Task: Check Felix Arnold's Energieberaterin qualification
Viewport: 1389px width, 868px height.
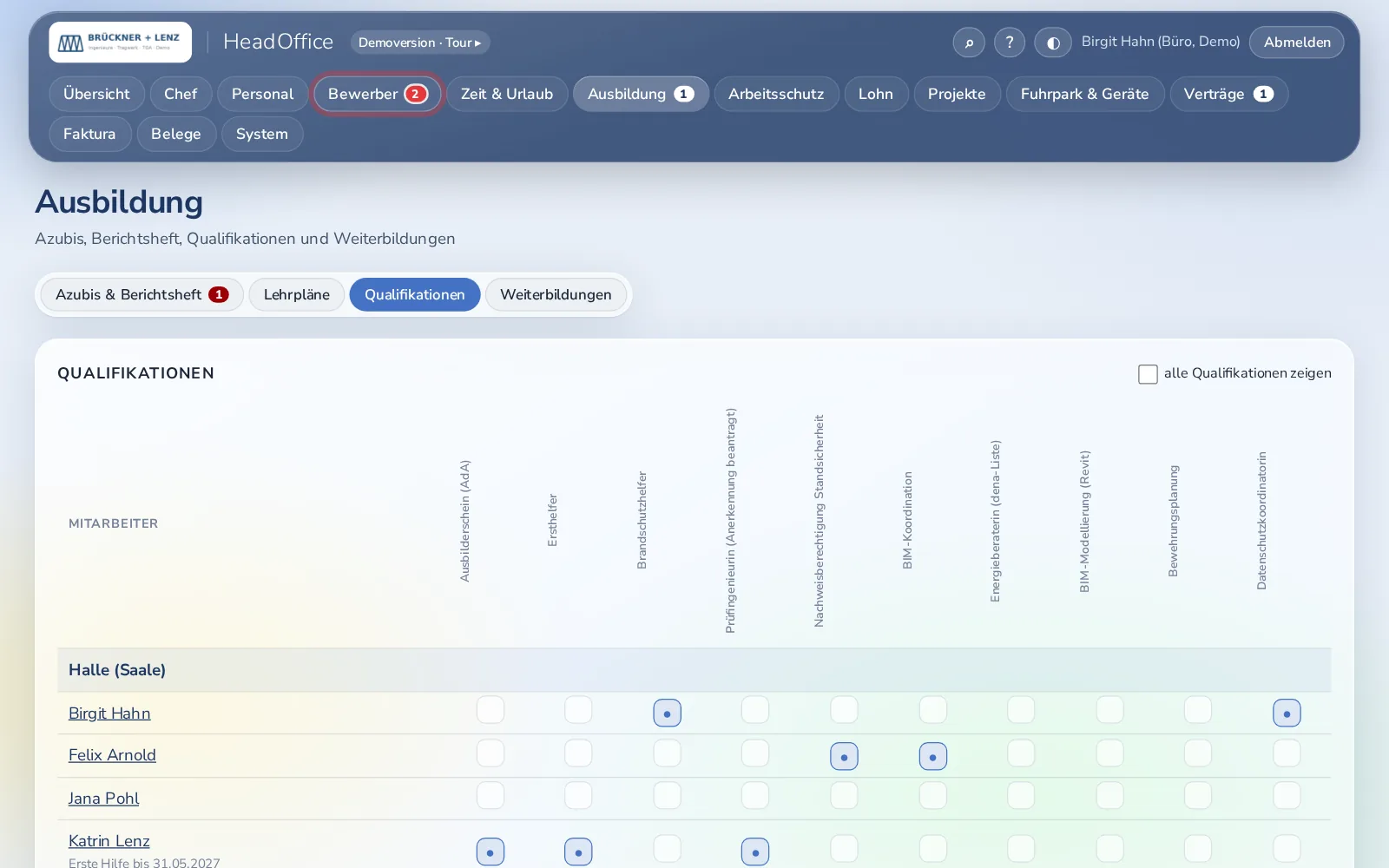Action: tap(1021, 753)
